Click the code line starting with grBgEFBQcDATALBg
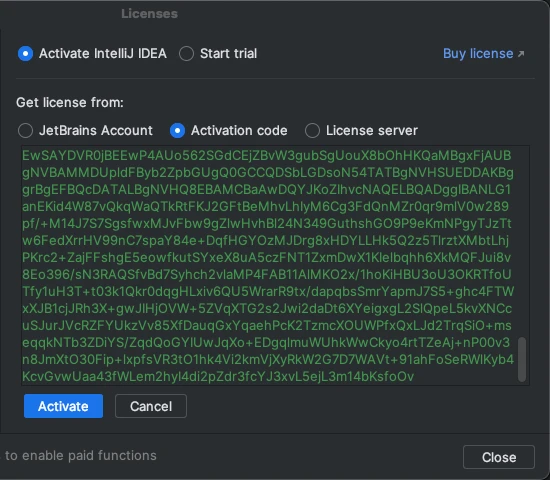 267,189
